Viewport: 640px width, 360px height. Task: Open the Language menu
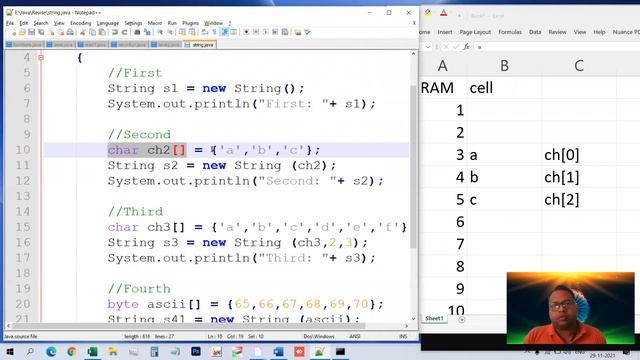pyautogui.click(x=108, y=23)
